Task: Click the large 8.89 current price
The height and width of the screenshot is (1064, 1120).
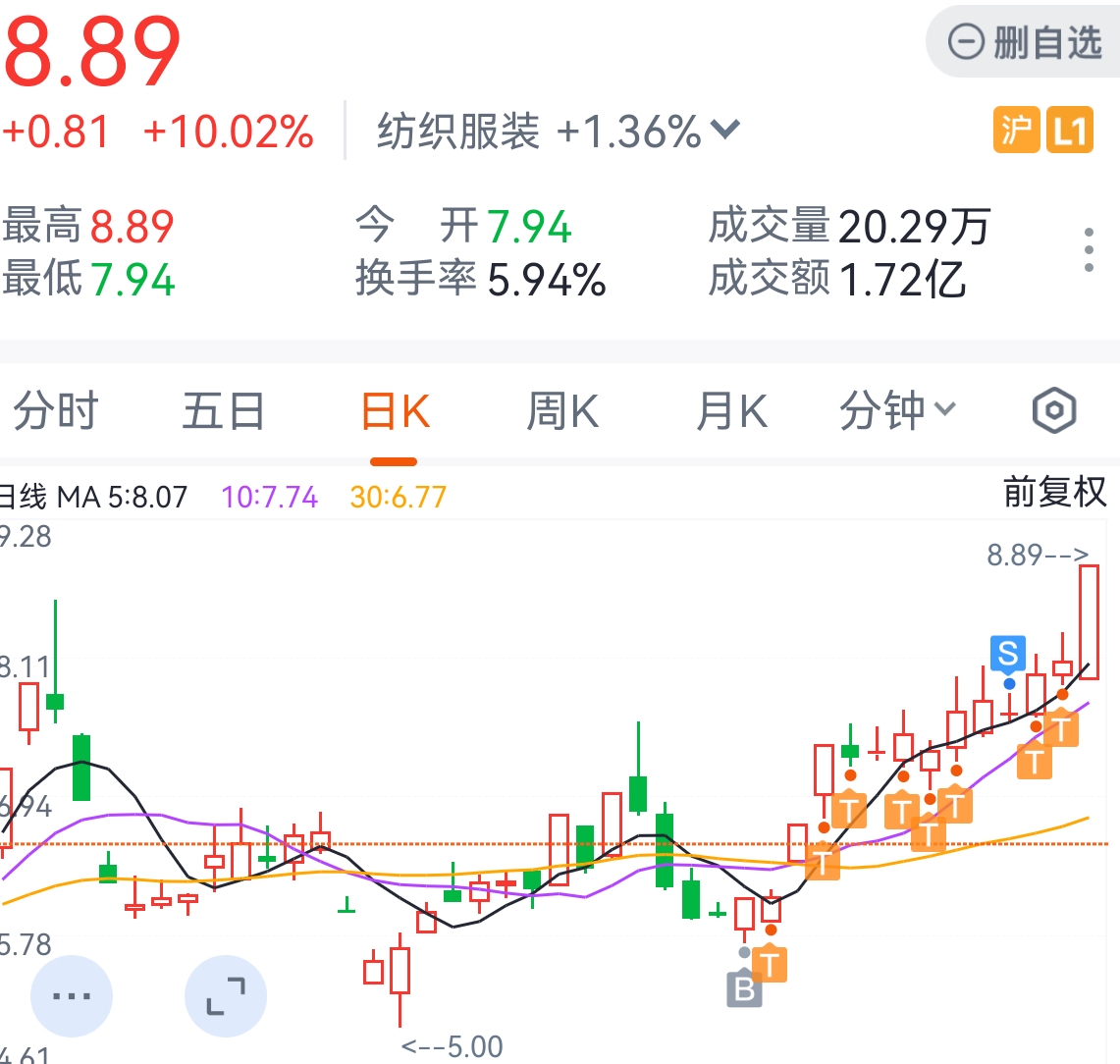Action: point(91,52)
